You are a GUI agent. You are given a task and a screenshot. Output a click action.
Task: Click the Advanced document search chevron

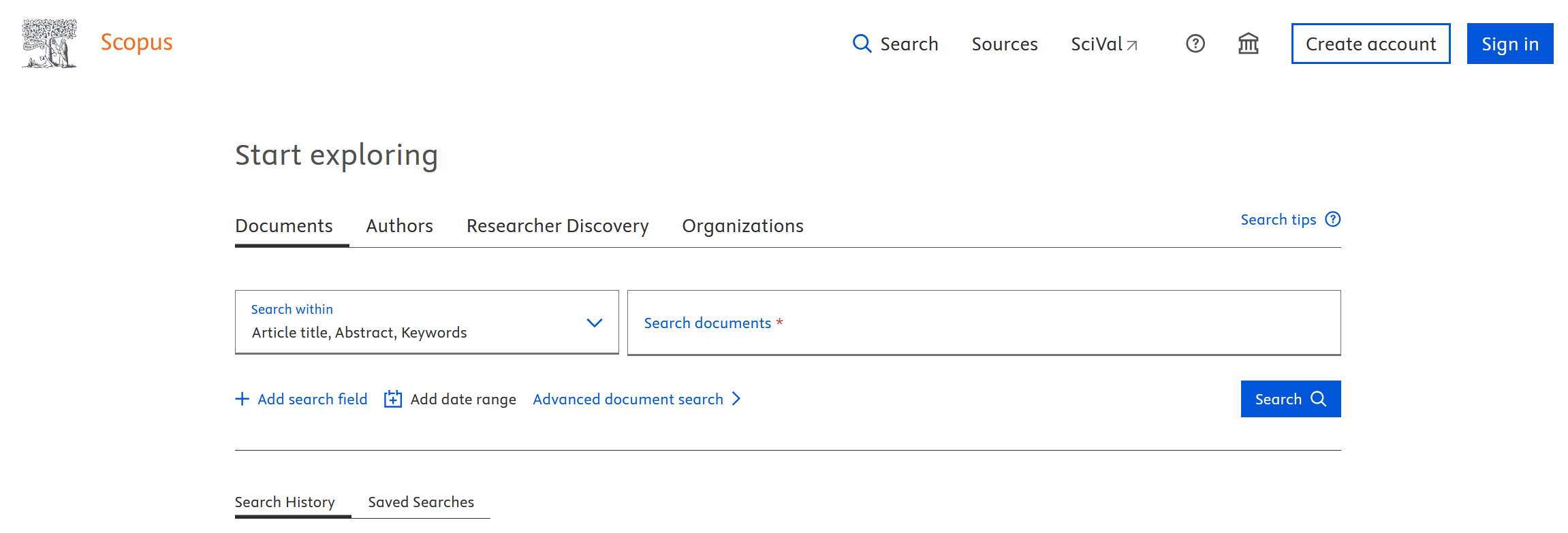tap(736, 399)
